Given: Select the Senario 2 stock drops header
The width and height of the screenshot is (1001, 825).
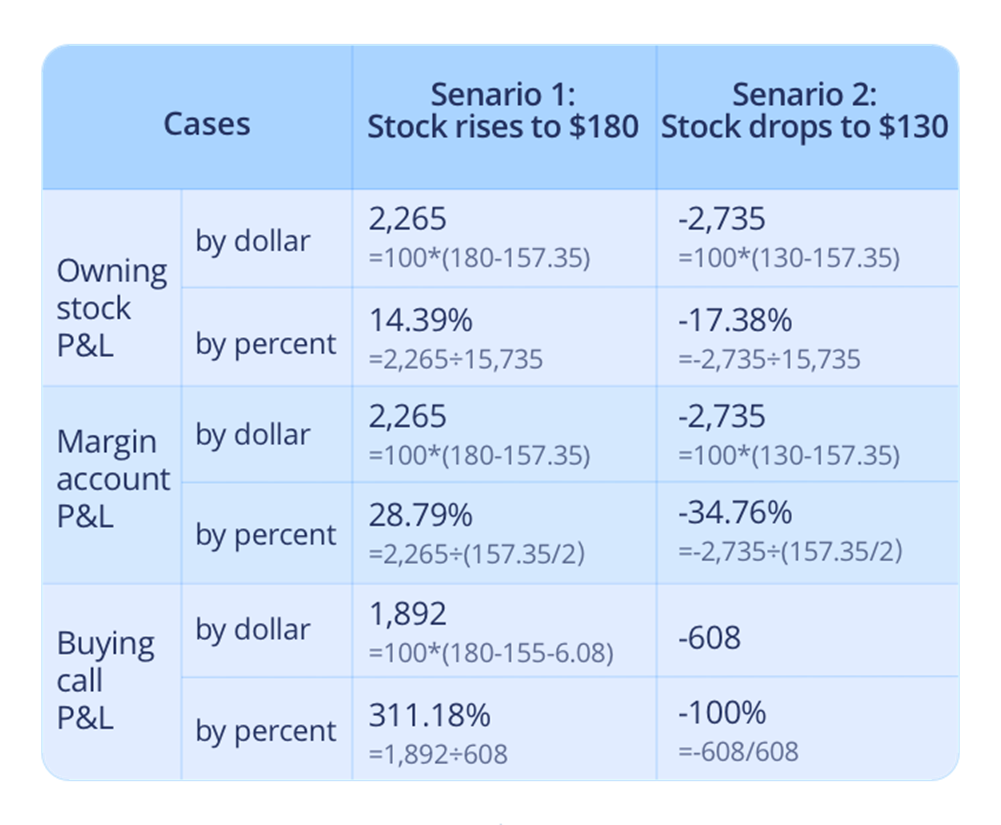Looking at the screenshot, I should tap(805, 111).
